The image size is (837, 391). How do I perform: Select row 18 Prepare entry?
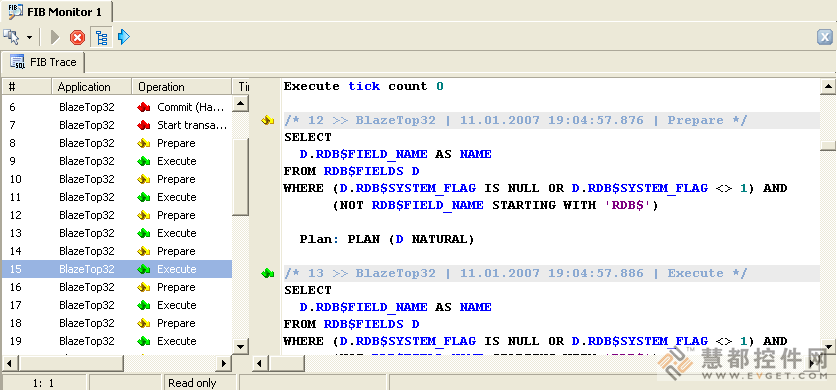(x=117, y=323)
